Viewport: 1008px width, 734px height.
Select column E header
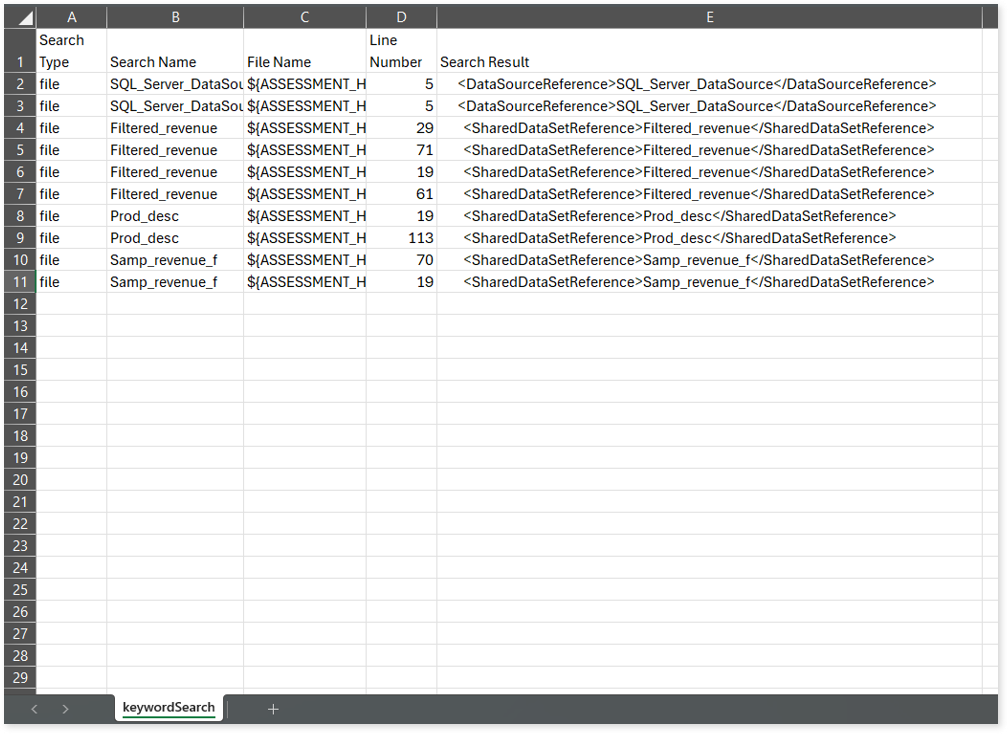point(709,17)
